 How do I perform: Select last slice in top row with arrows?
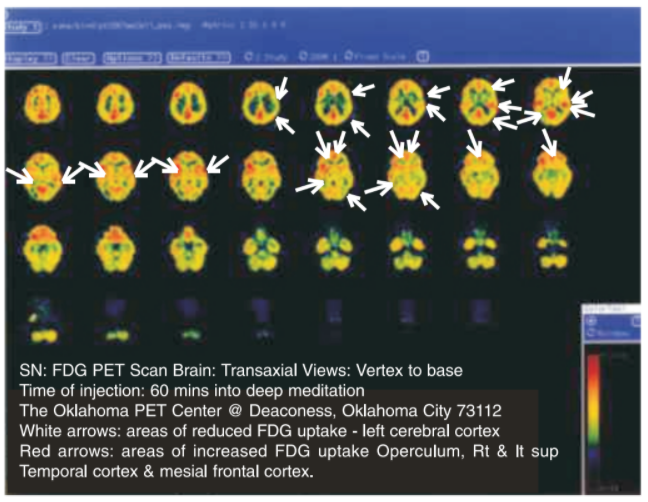pos(551,102)
